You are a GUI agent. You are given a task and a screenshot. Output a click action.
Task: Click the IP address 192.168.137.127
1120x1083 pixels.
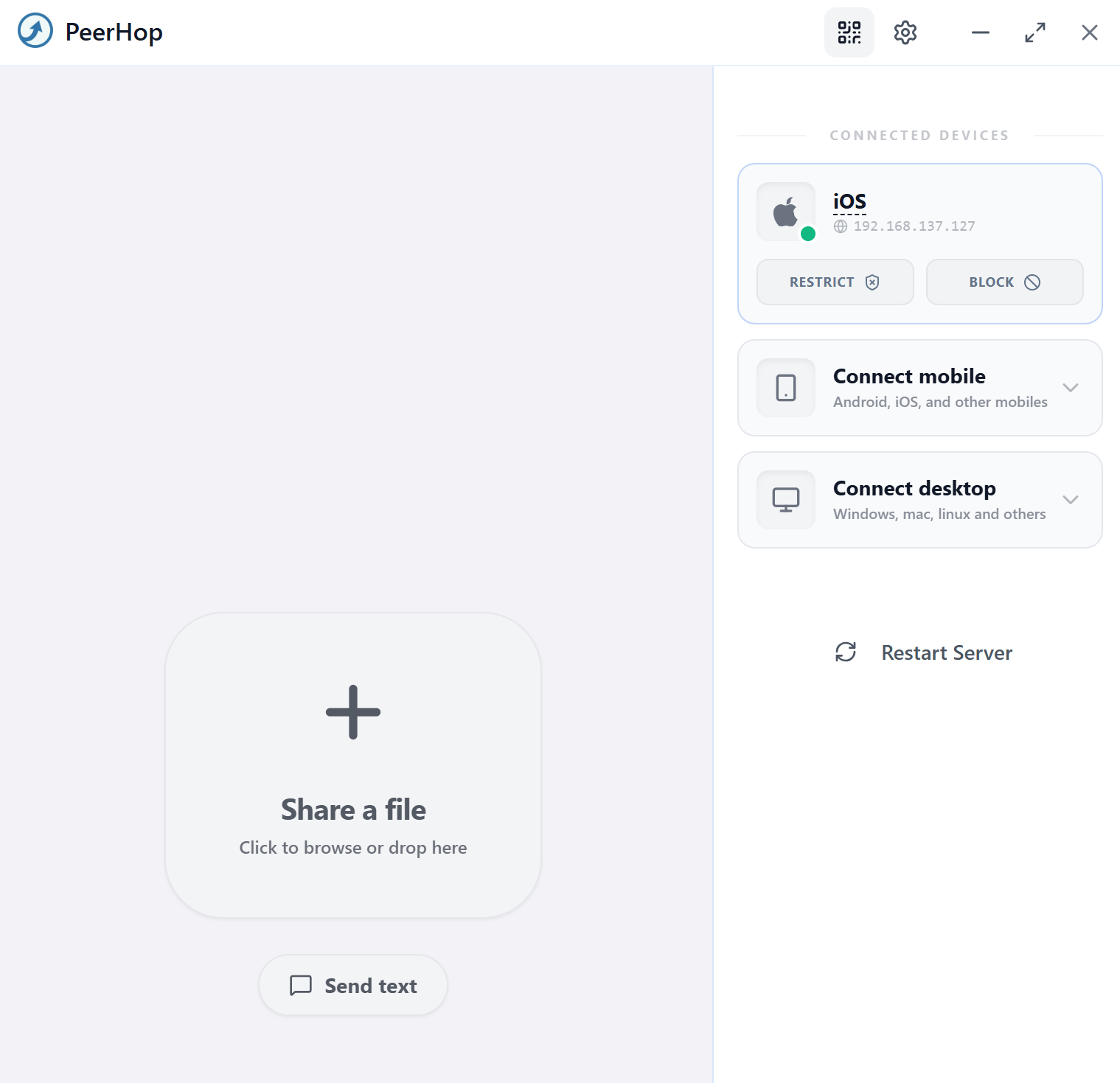click(x=914, y=226)
